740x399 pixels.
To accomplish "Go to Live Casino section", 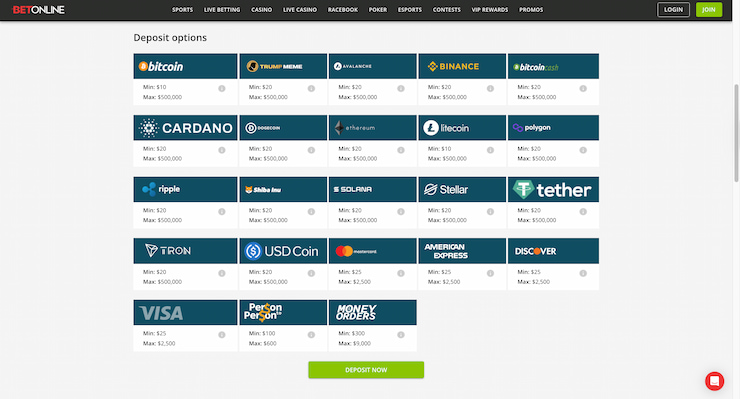I will click(300, 9).
